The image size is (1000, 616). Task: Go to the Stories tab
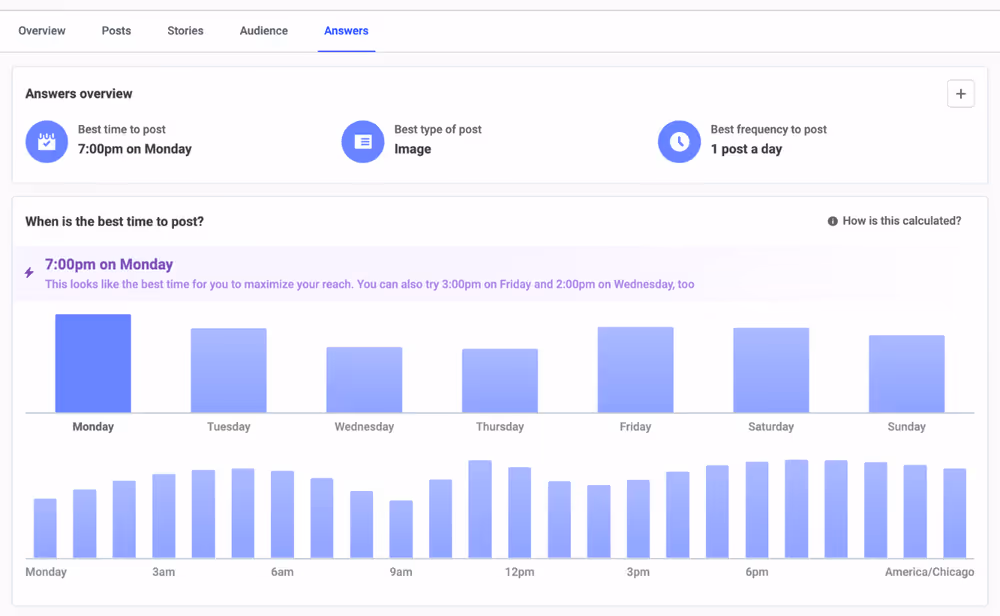(185, 31)
